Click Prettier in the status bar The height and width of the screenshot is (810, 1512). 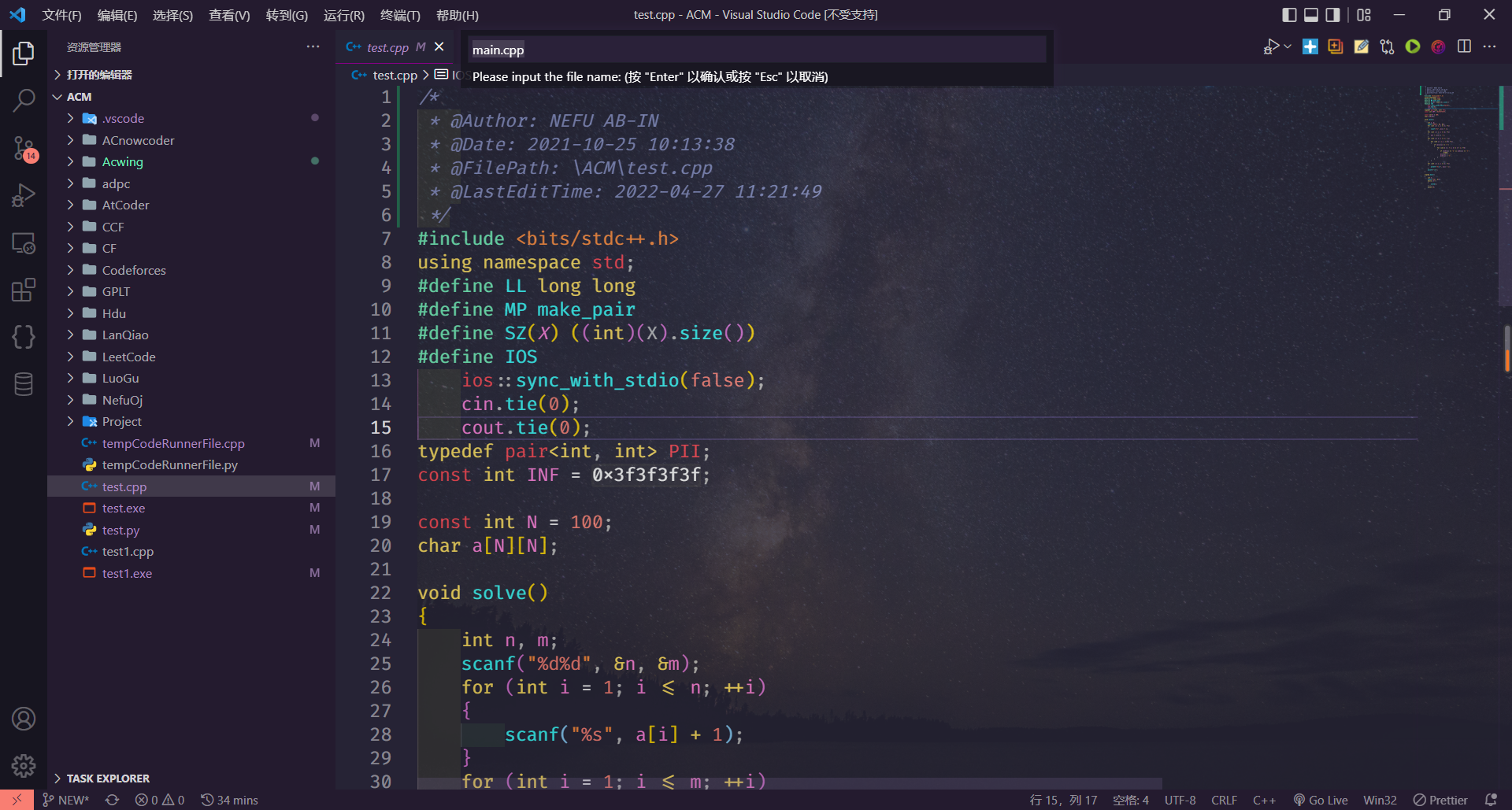(1440, 800)
